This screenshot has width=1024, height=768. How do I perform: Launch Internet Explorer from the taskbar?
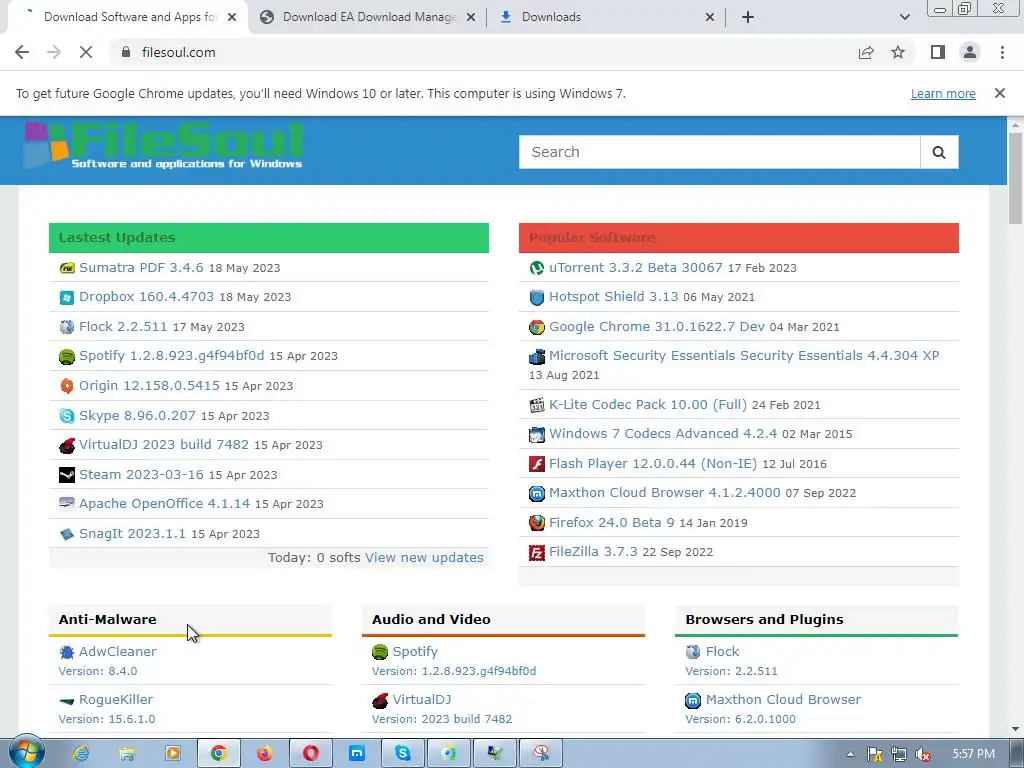click(x=81, y=753)
